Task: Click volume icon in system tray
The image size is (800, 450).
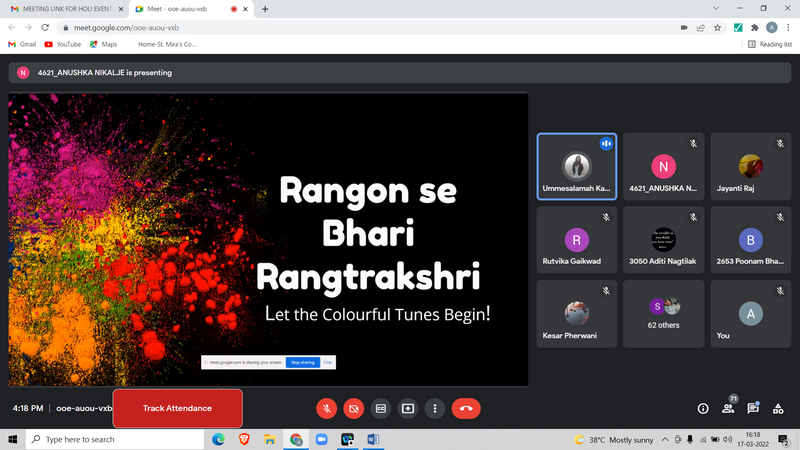Action: coord(728,439)
